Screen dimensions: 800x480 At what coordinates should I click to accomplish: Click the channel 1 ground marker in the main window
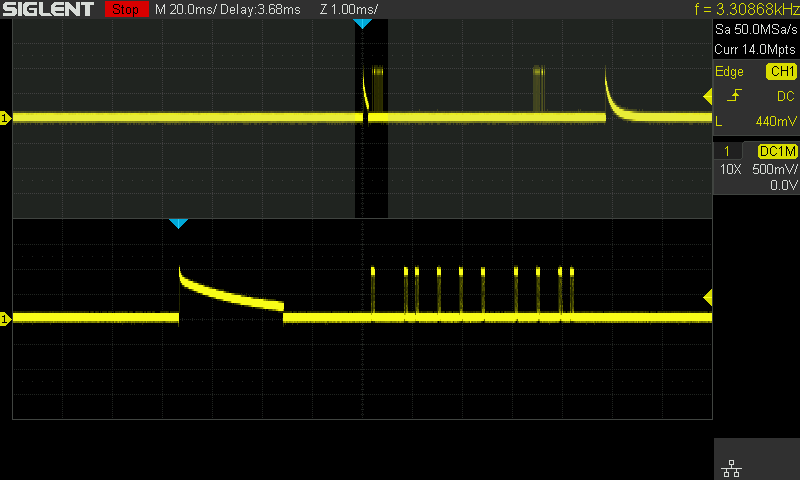tap(5, 118)
